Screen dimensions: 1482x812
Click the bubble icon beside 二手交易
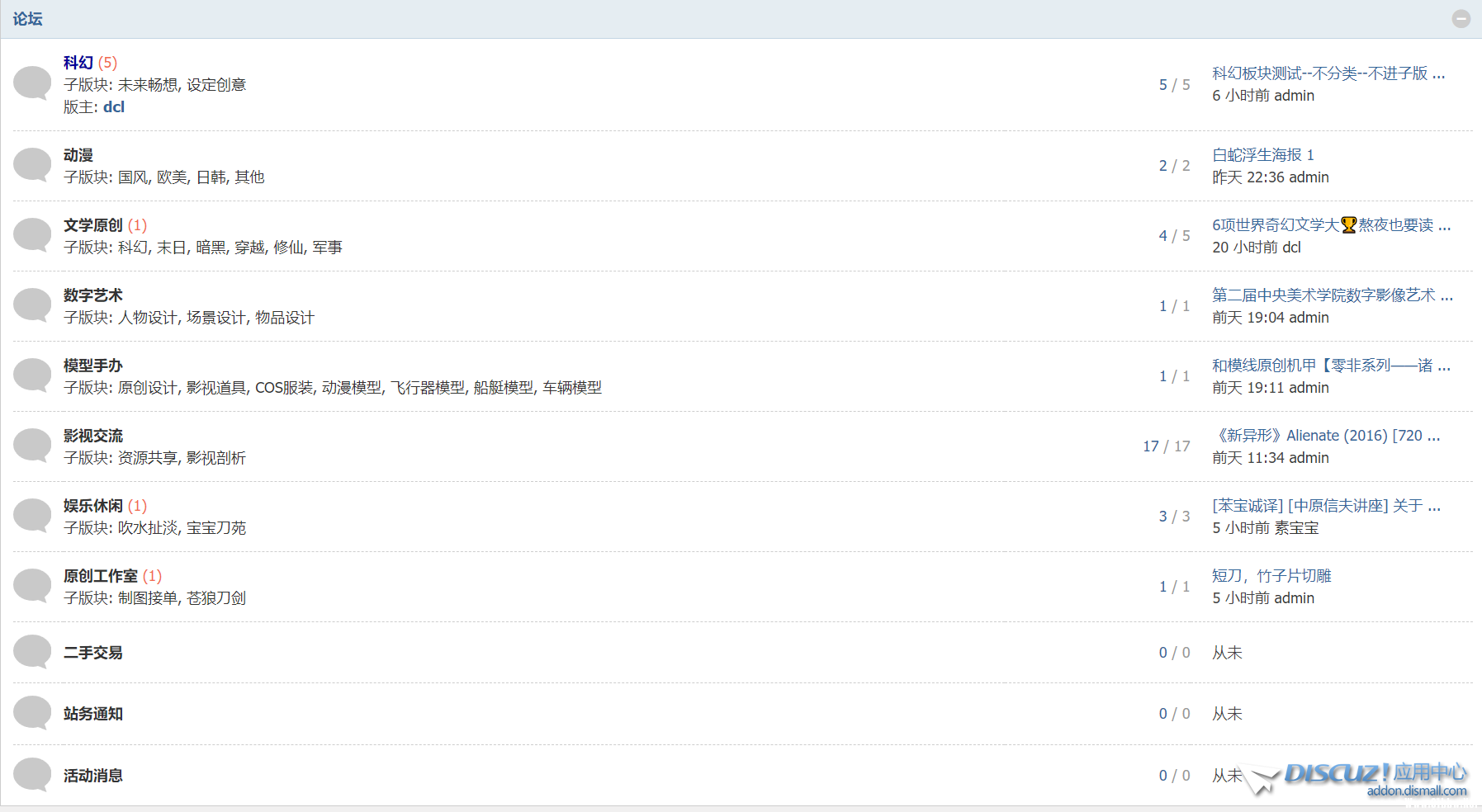[32, 652]
